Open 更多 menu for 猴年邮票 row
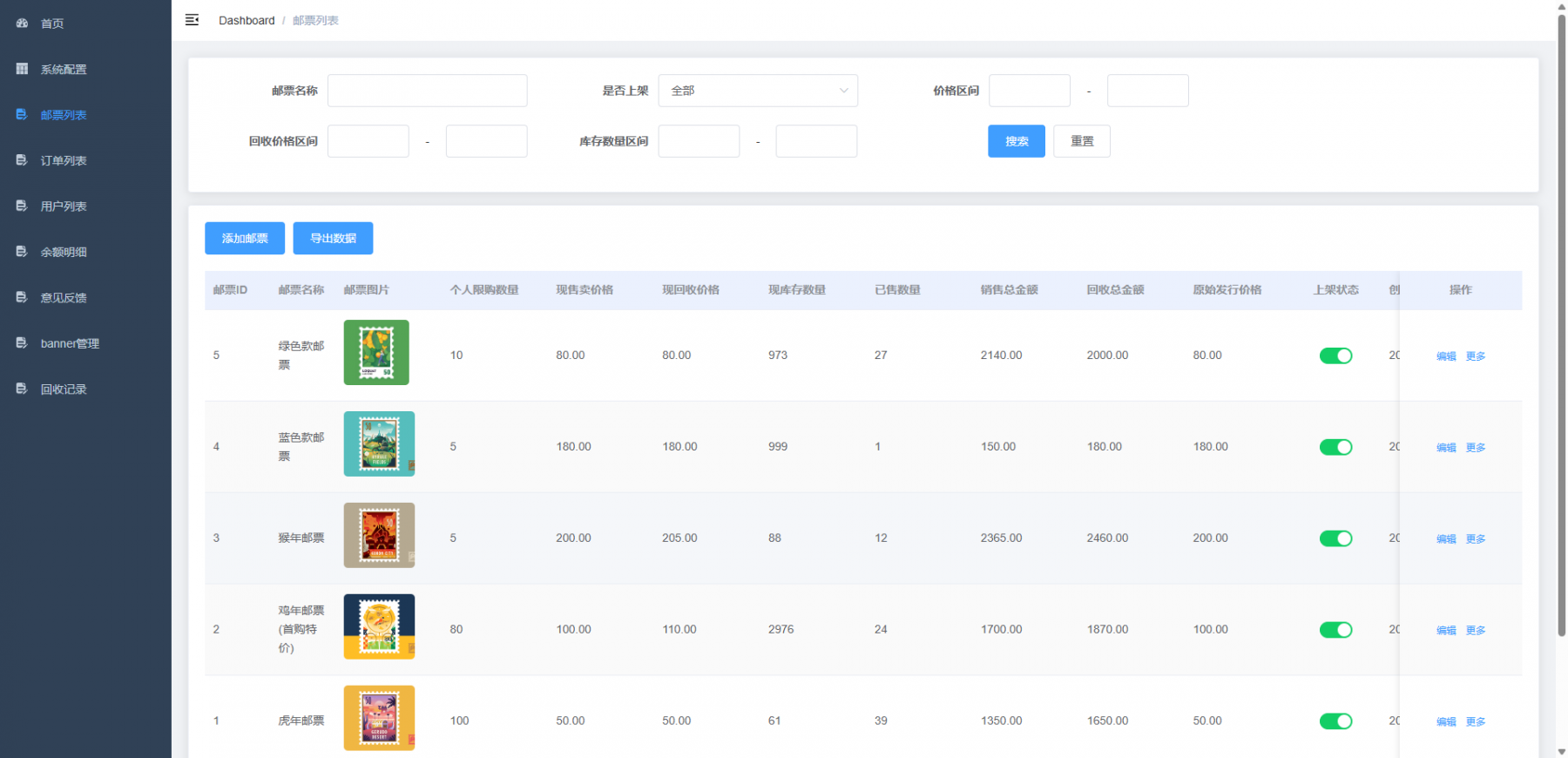The image size is (1568, 758). (1476, 538)
